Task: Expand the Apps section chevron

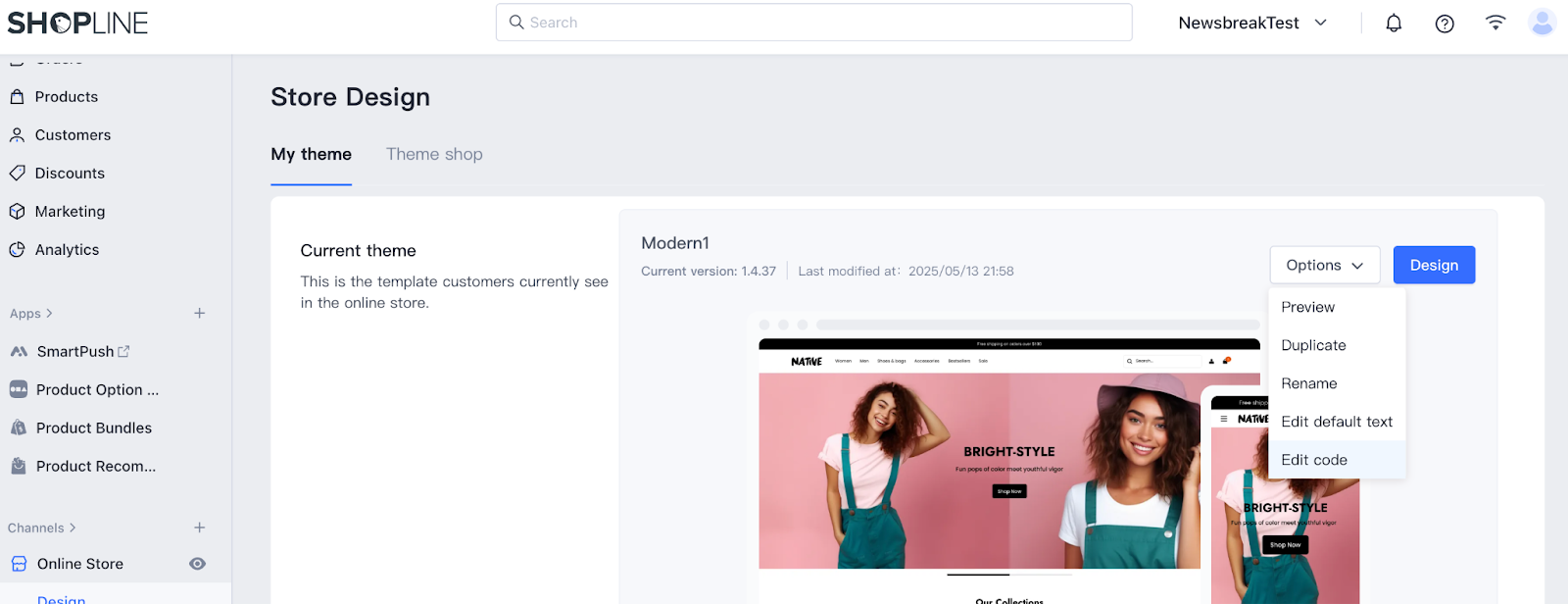Action: click(49, 313)
